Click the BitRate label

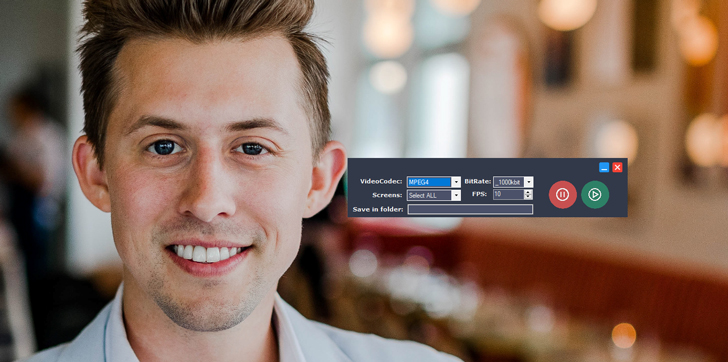point(477,181)
